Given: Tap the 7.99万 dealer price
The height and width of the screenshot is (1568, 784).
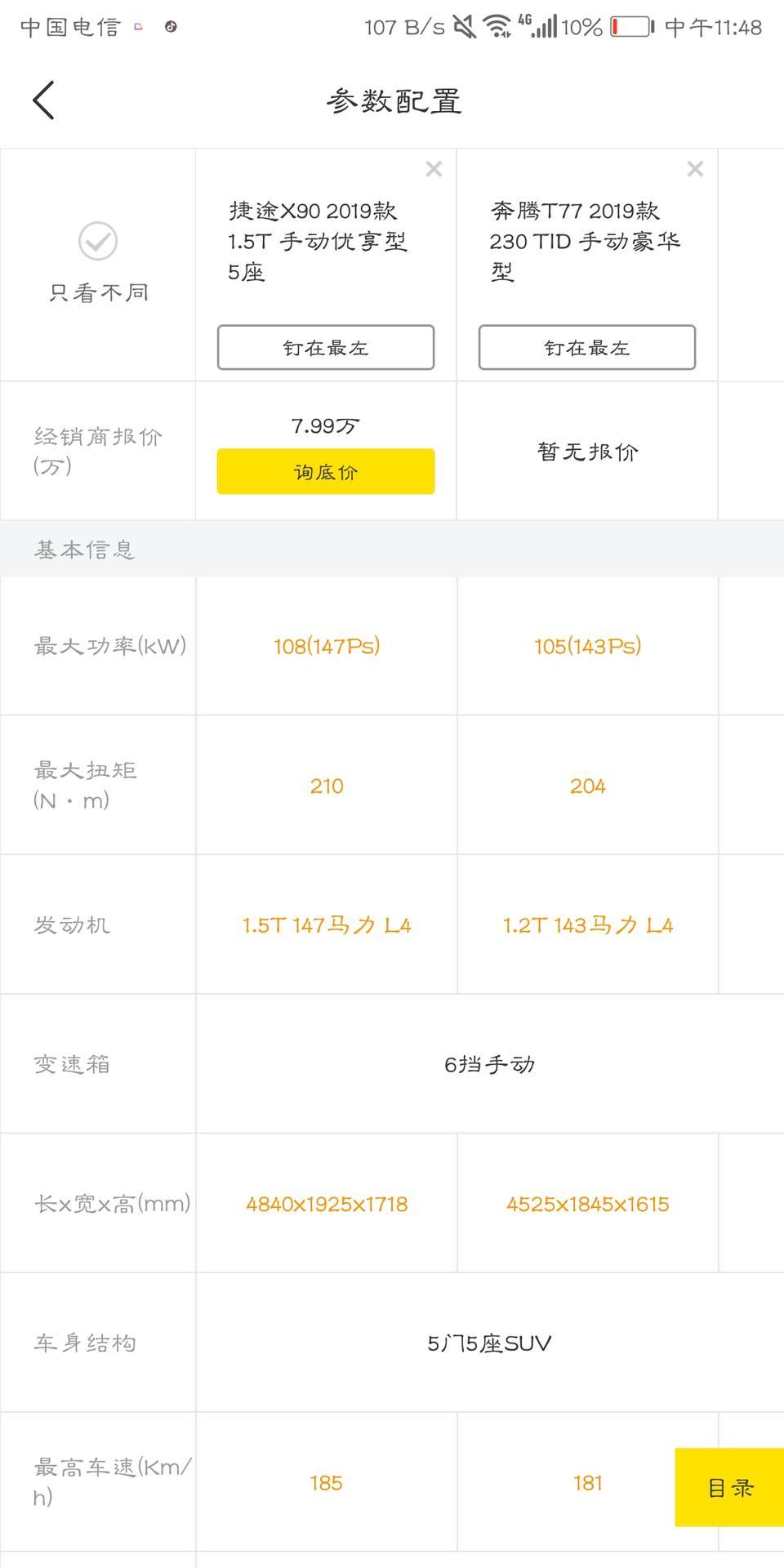Looking at the screenshot, I should click(x=326, y=425).
